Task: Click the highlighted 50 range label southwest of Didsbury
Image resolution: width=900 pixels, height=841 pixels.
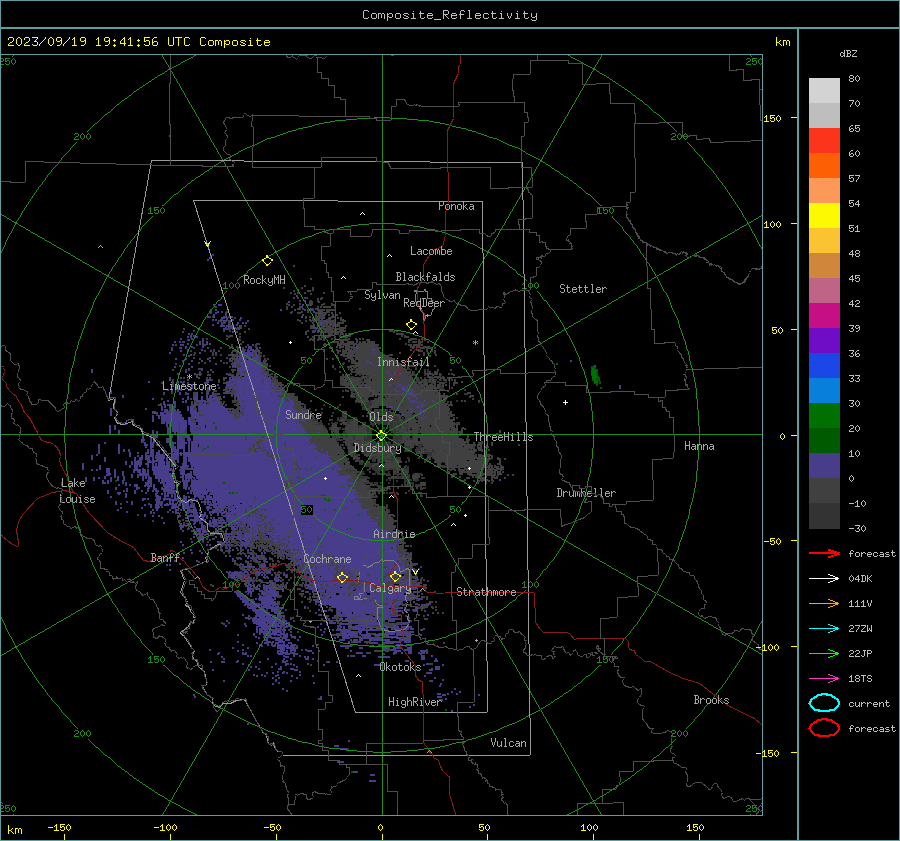Action: tap(307, 510)
